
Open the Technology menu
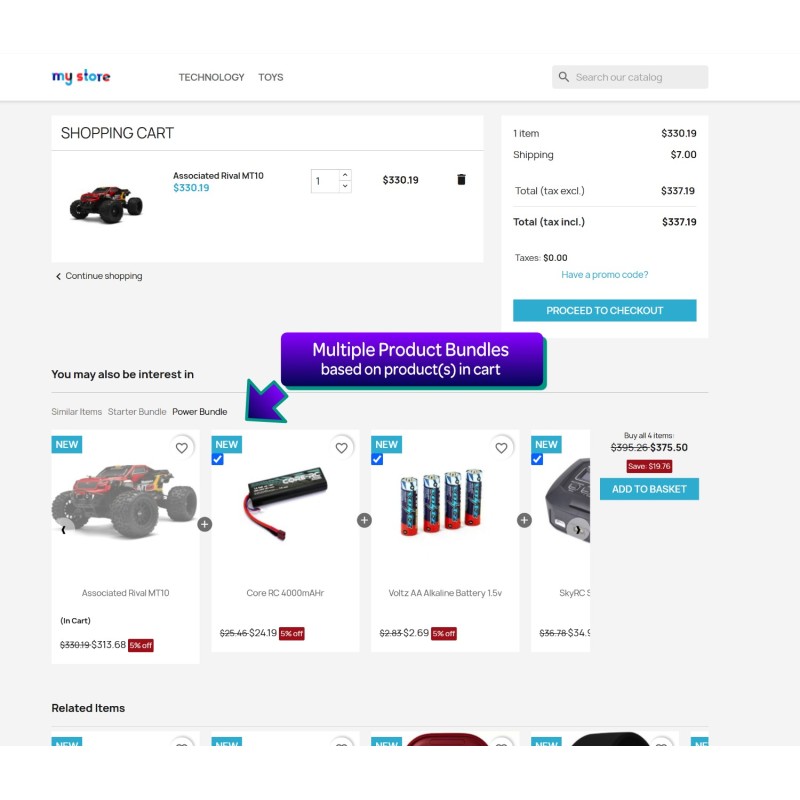pyautogui.click(x=211, y=77)
